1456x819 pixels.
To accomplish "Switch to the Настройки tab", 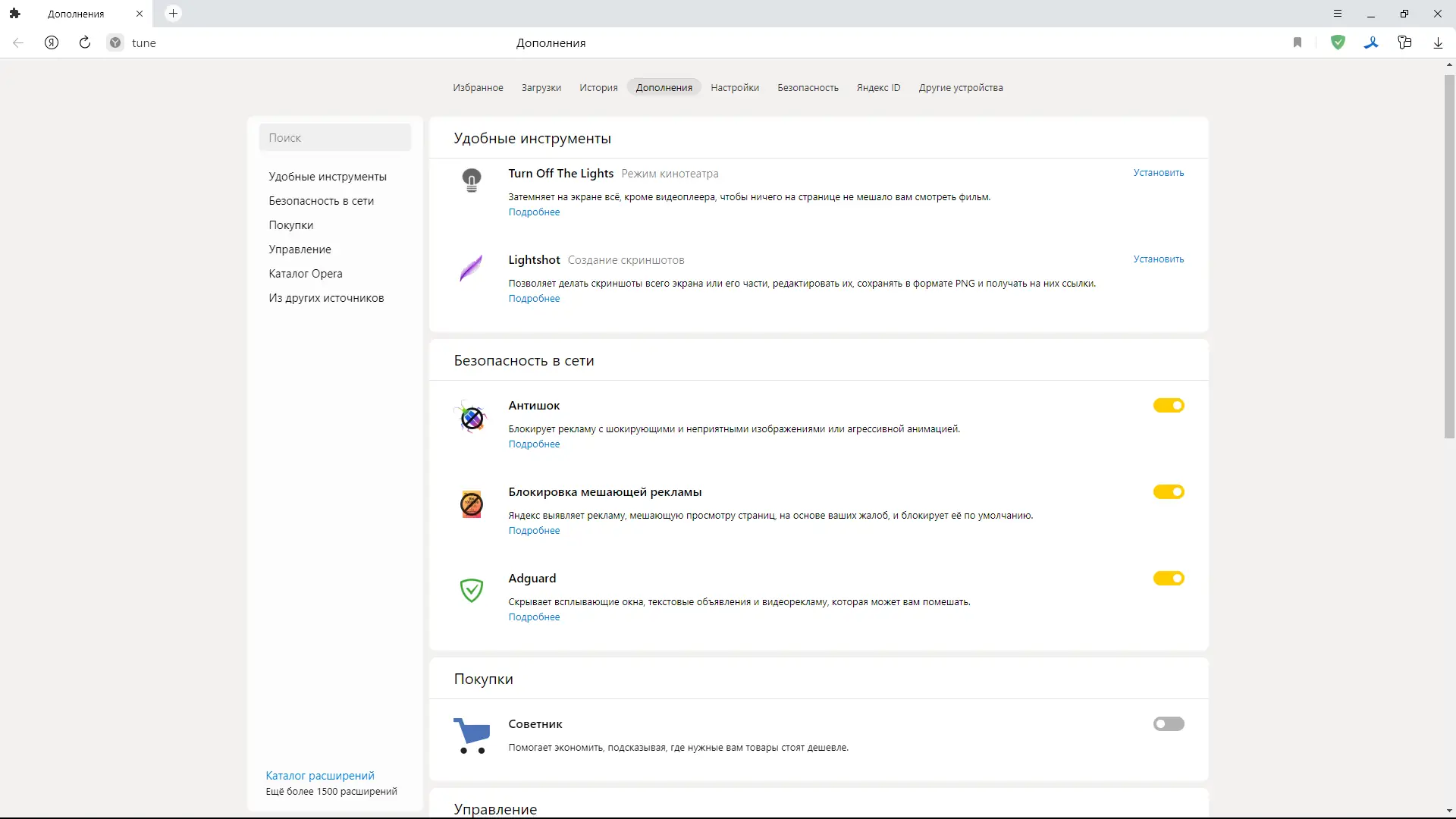I will click(734, 88).
